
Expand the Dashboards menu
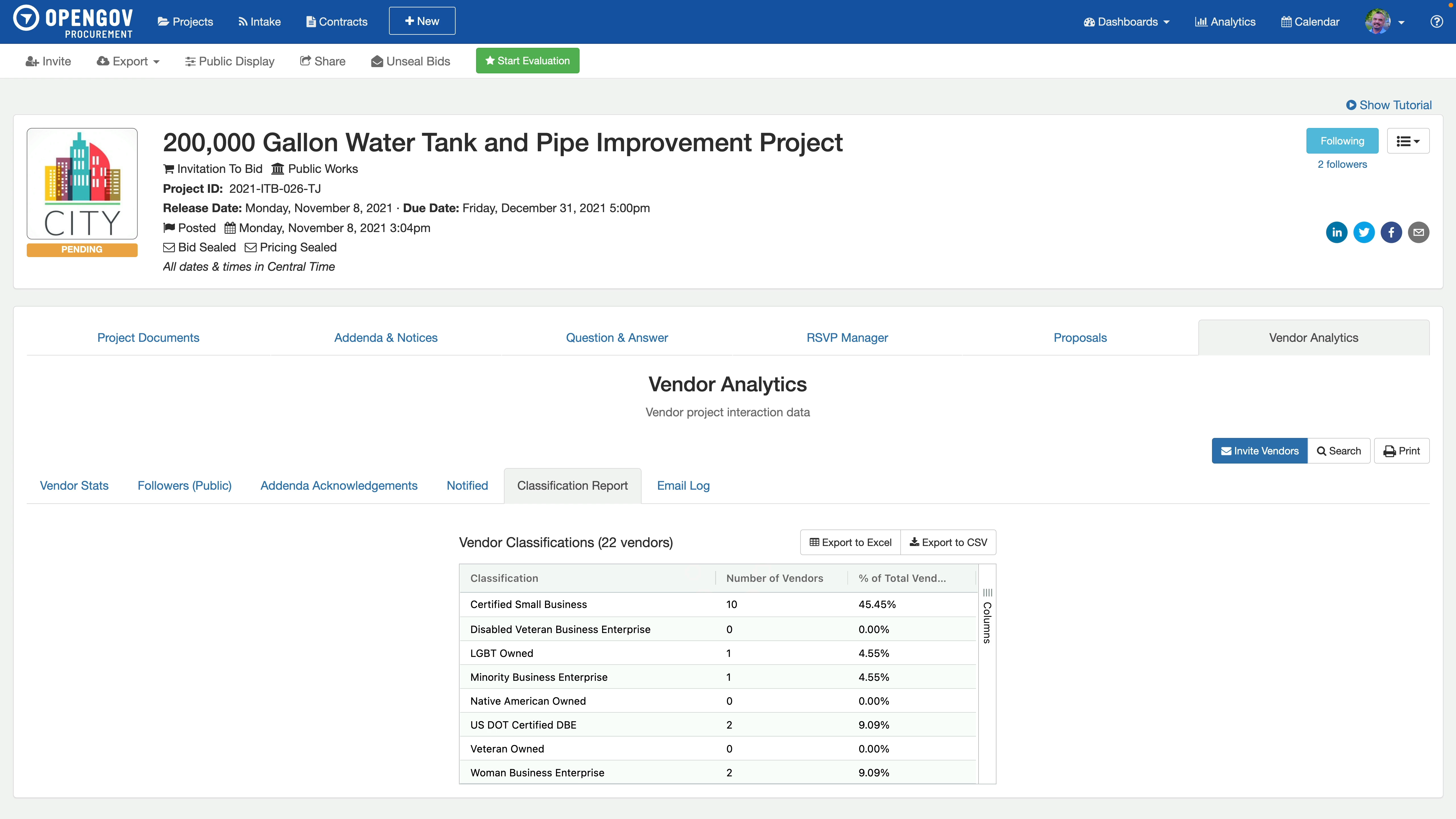(x=1126, y=22)
